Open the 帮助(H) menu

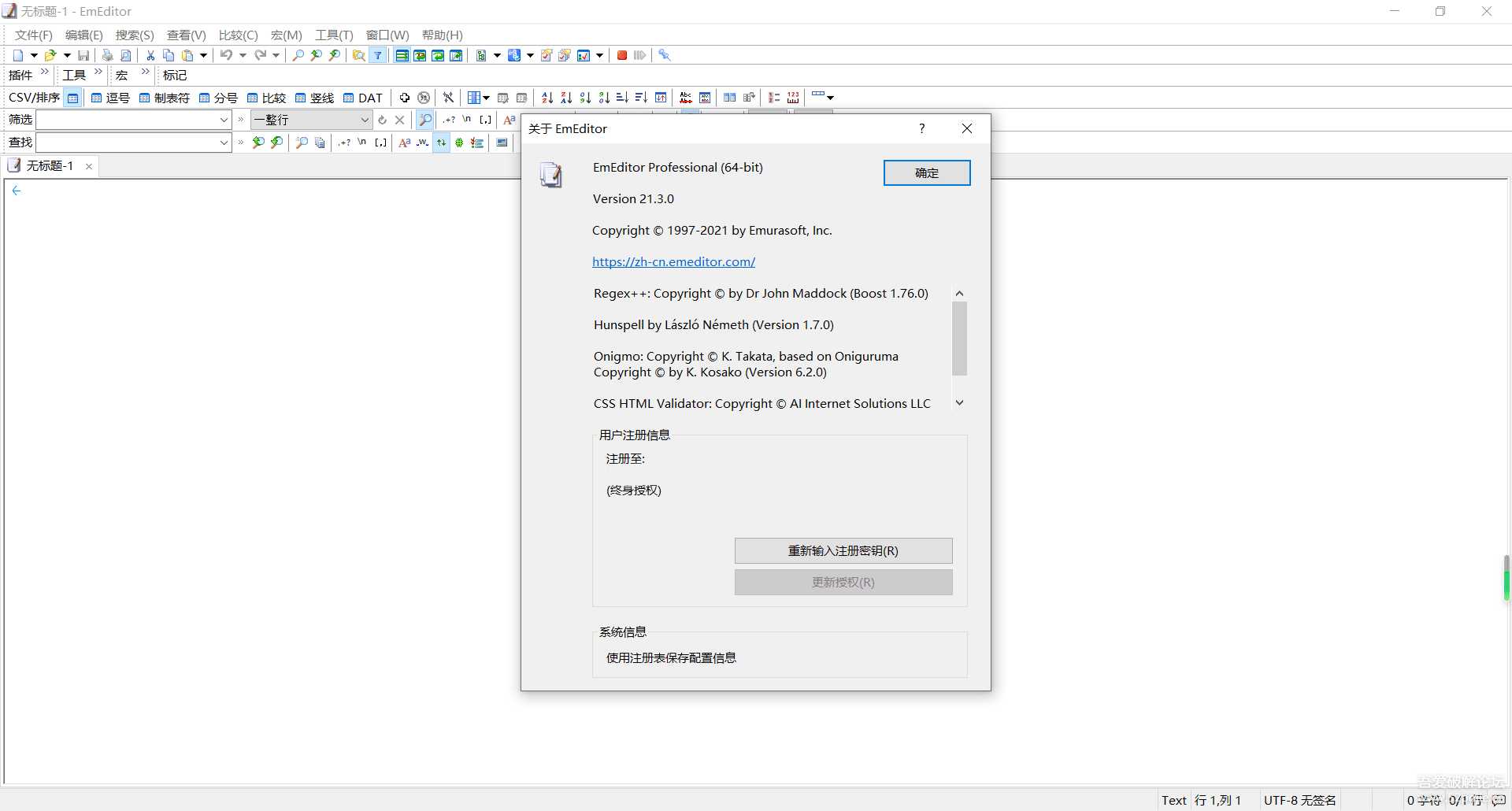coord(443,35)
